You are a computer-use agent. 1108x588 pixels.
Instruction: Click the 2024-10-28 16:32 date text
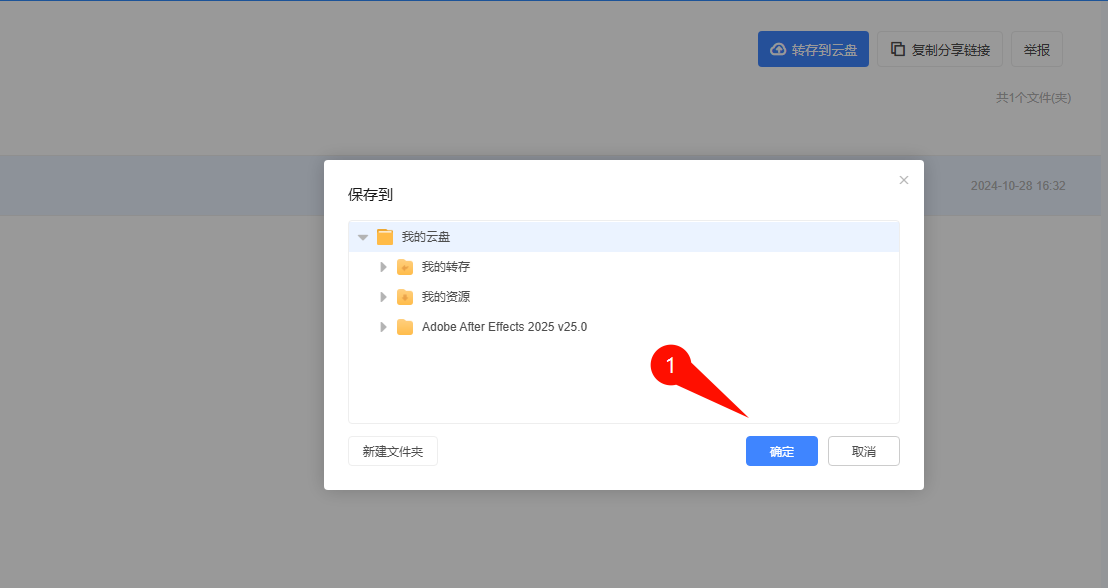pyautogui.click(x=1018, y=186)
